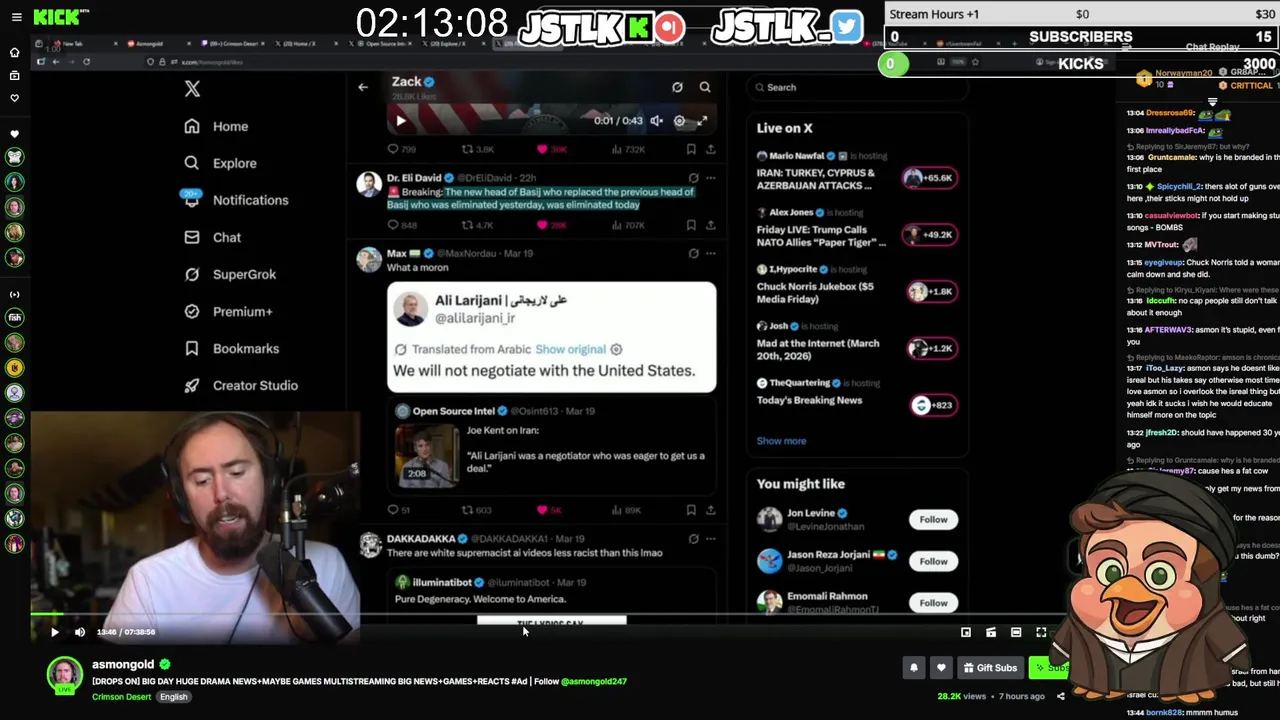Screen dimensions: 1280x720
Task: Click the Gift Subs button
Action: click(989, 668)
